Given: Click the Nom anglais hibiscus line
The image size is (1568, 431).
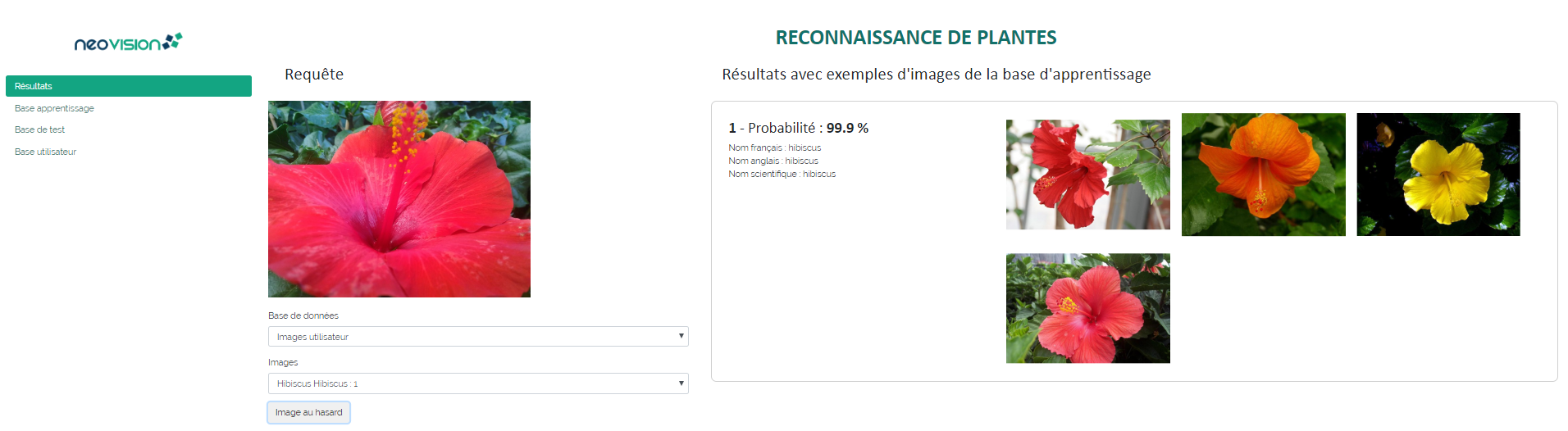Looking at the screenshot, I should (x=773, y=161).
